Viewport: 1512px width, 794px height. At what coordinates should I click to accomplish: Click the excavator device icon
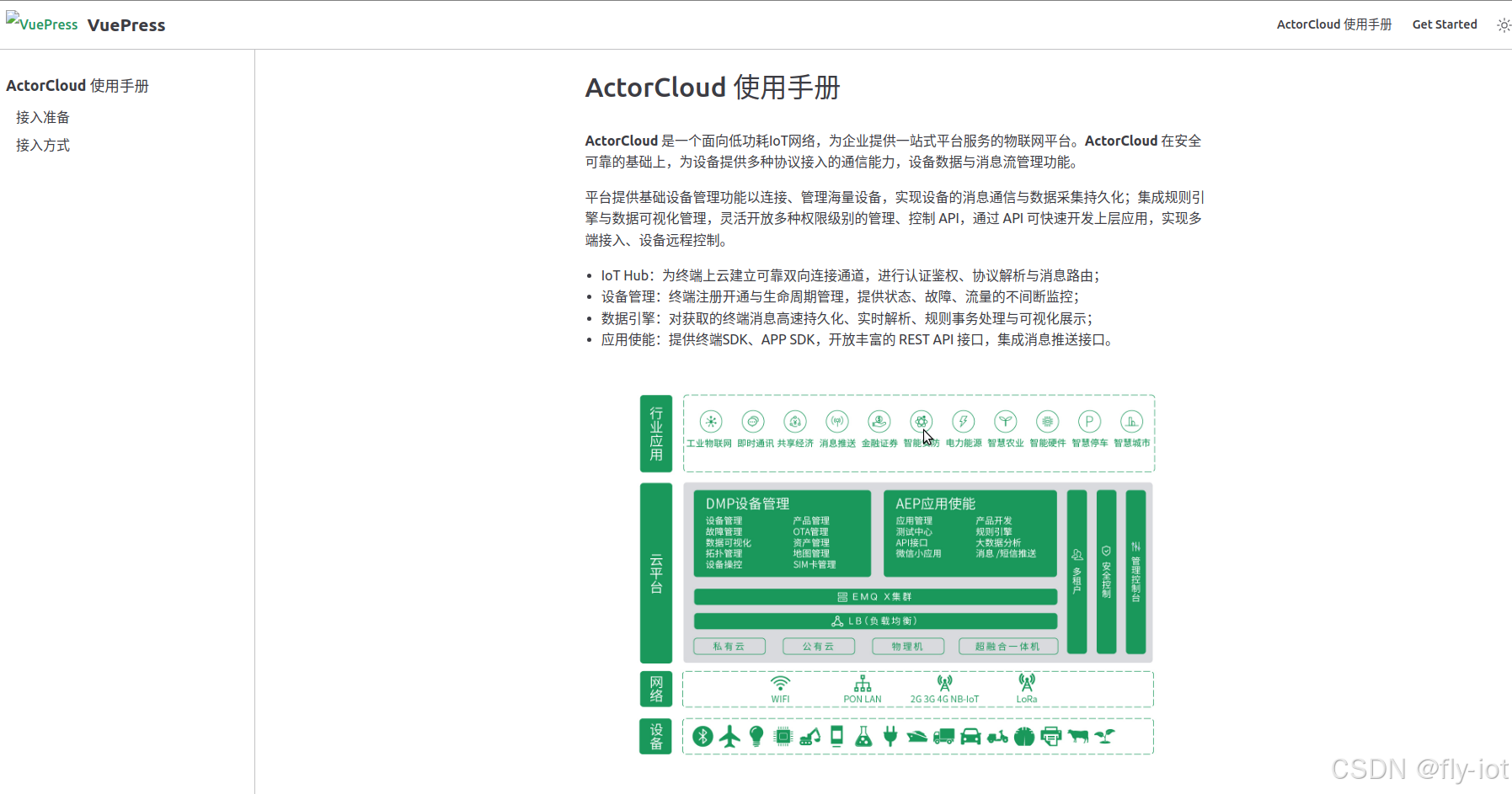click(x=810, y=737)
